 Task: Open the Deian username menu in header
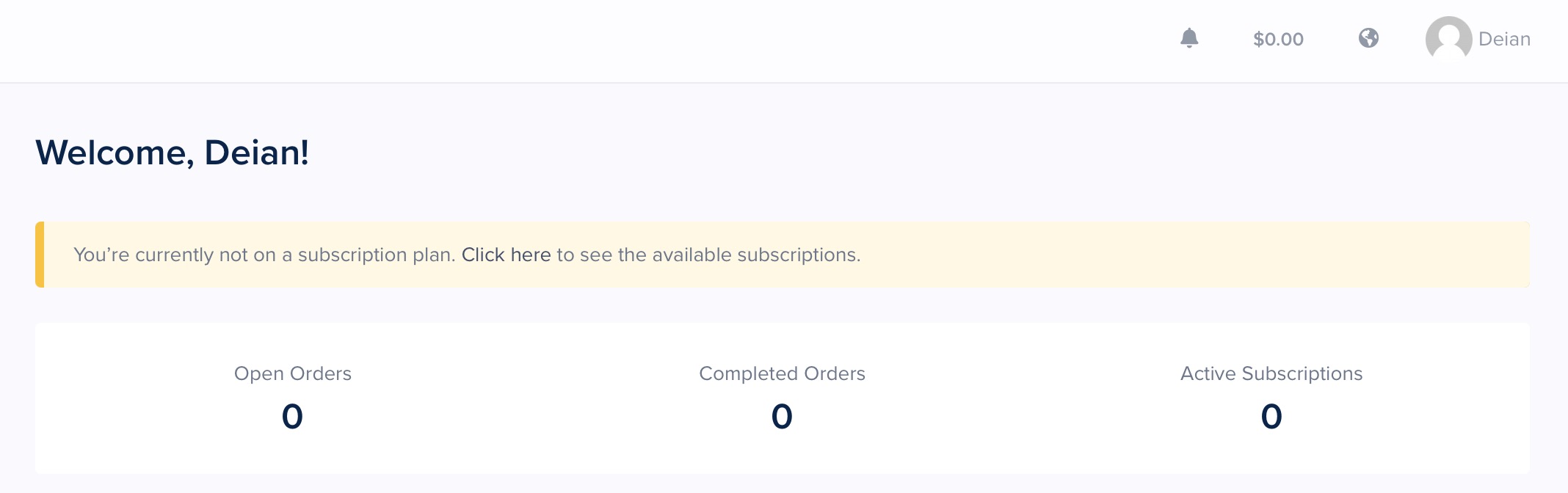pos(1504,39)
